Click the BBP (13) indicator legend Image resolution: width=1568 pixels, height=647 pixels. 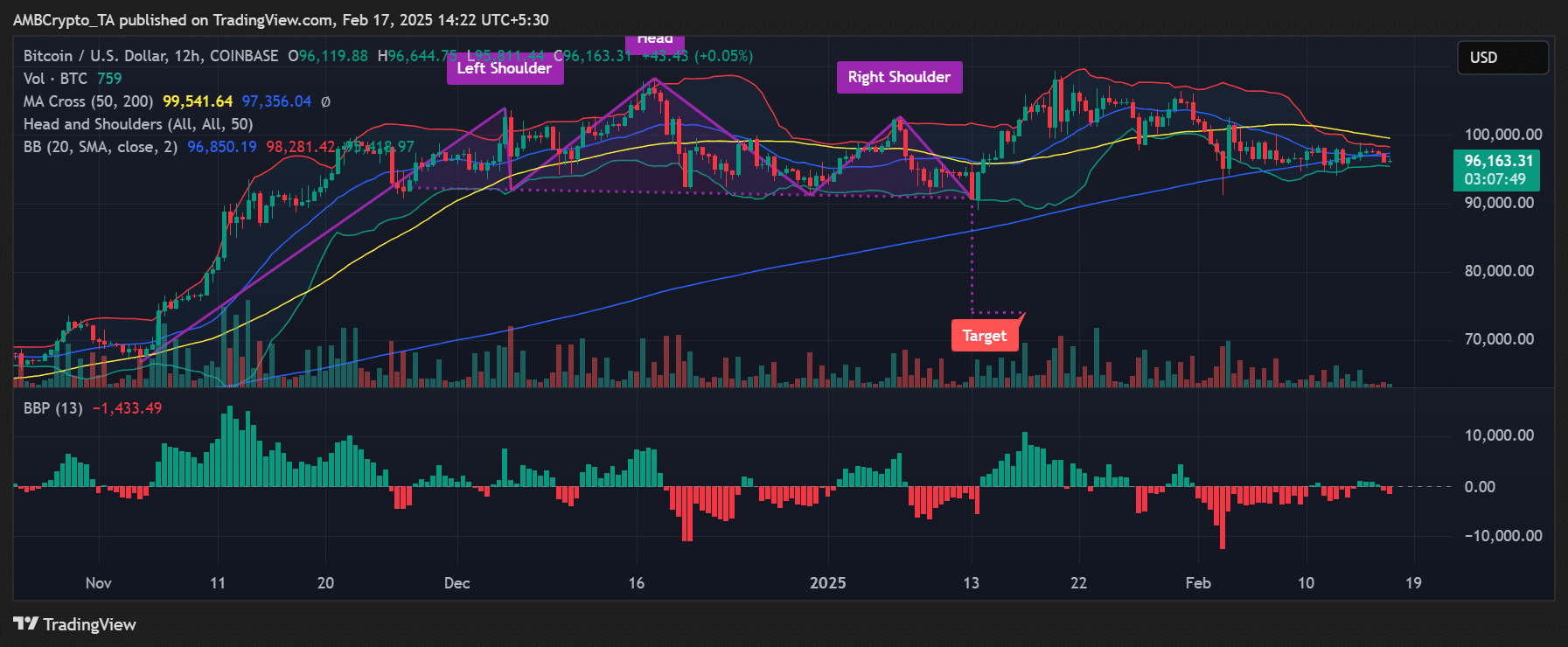53,408
